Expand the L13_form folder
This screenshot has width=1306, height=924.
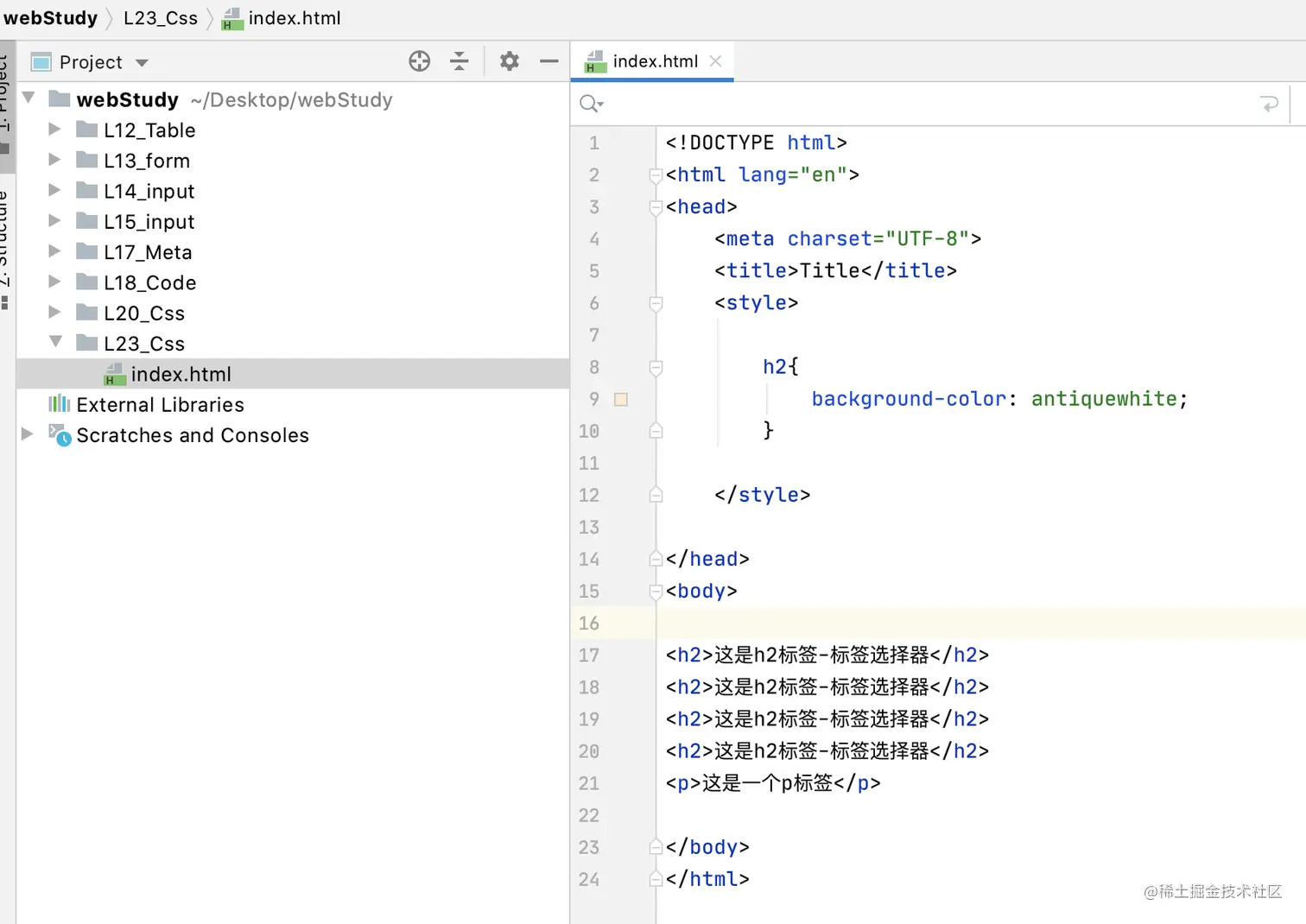pos(54,160)
